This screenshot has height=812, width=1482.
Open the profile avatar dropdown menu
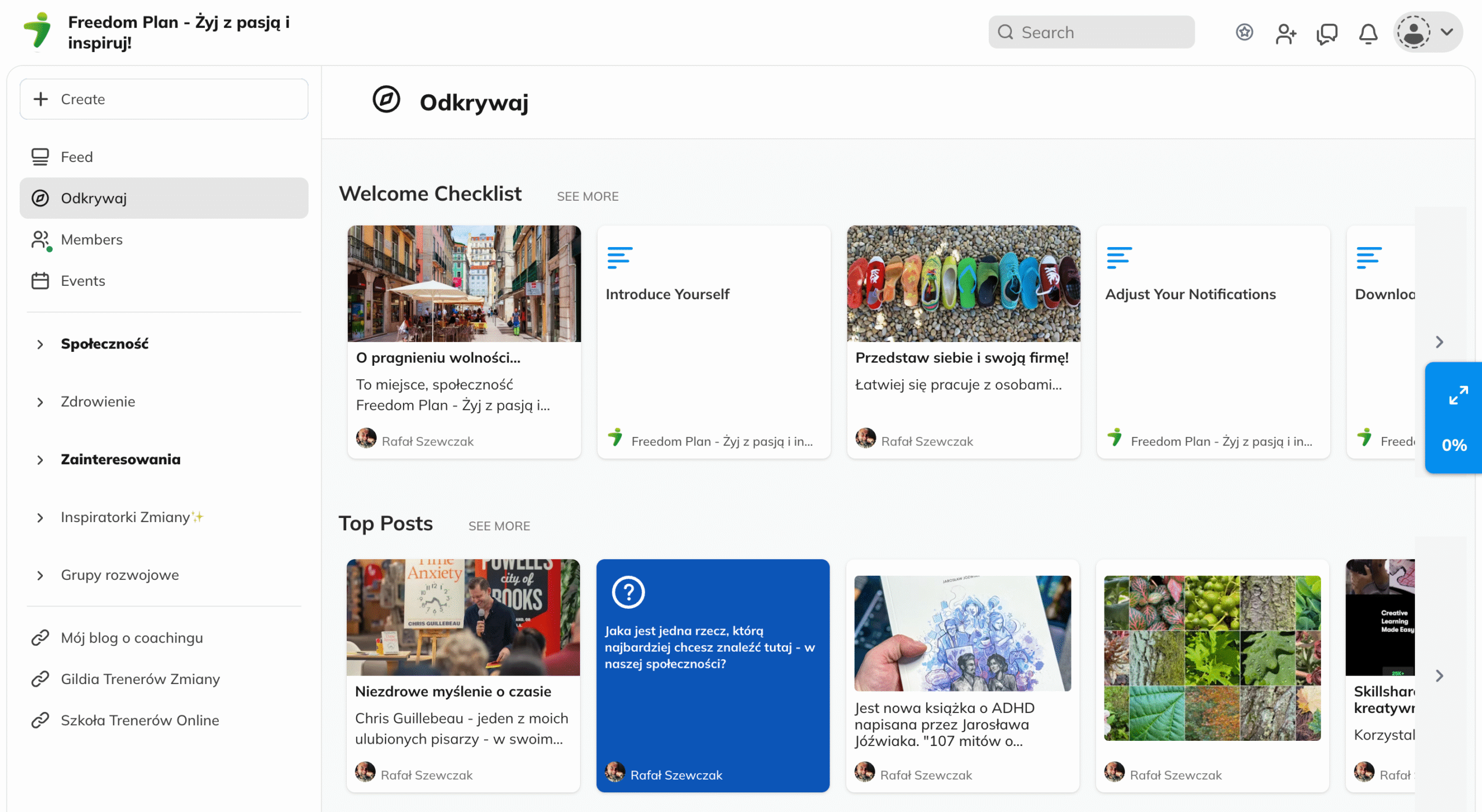1427,32
